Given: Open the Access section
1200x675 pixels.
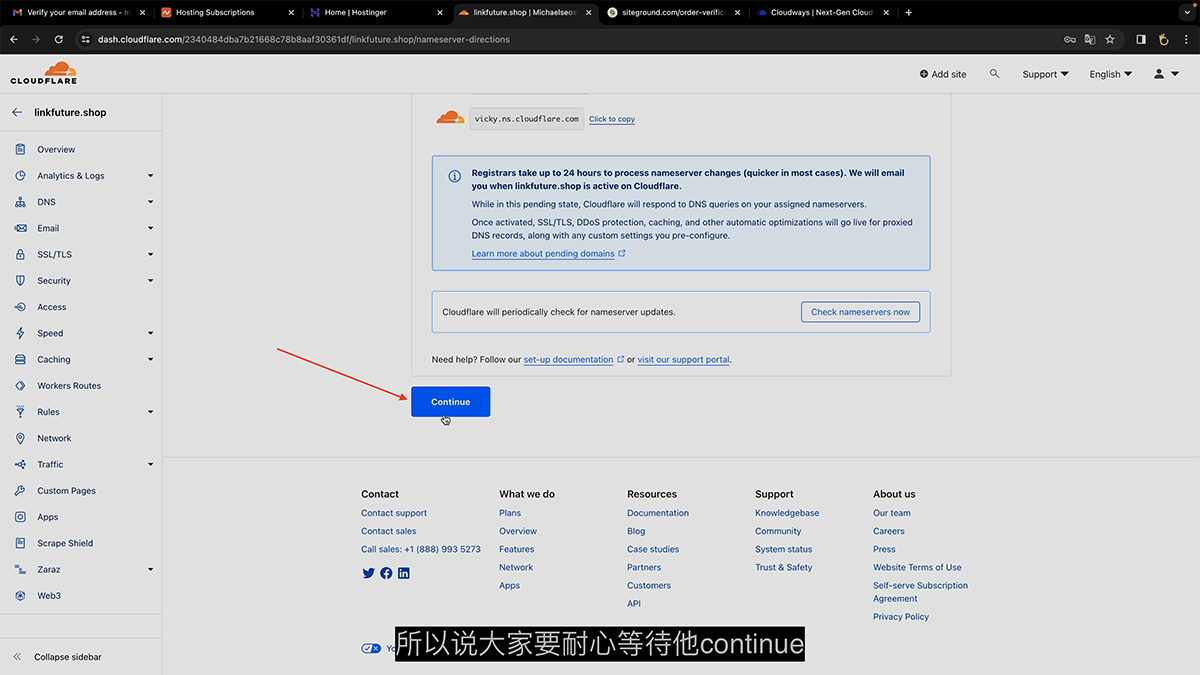Looking at the screenshot, I should [52, 307].
